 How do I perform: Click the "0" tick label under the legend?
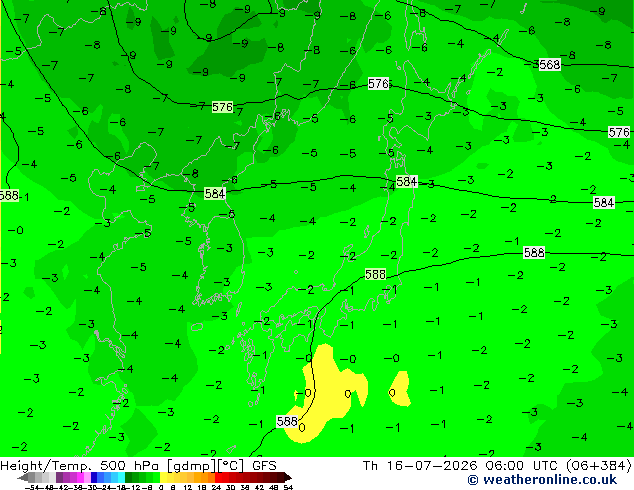click(x=161, y=487)
